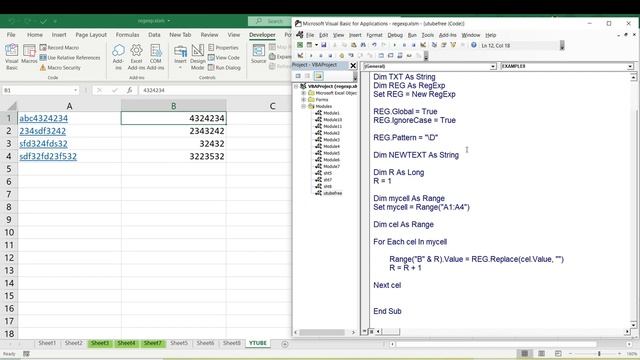
Task: Add a new sheet with plus button
Action: point(285,344)
